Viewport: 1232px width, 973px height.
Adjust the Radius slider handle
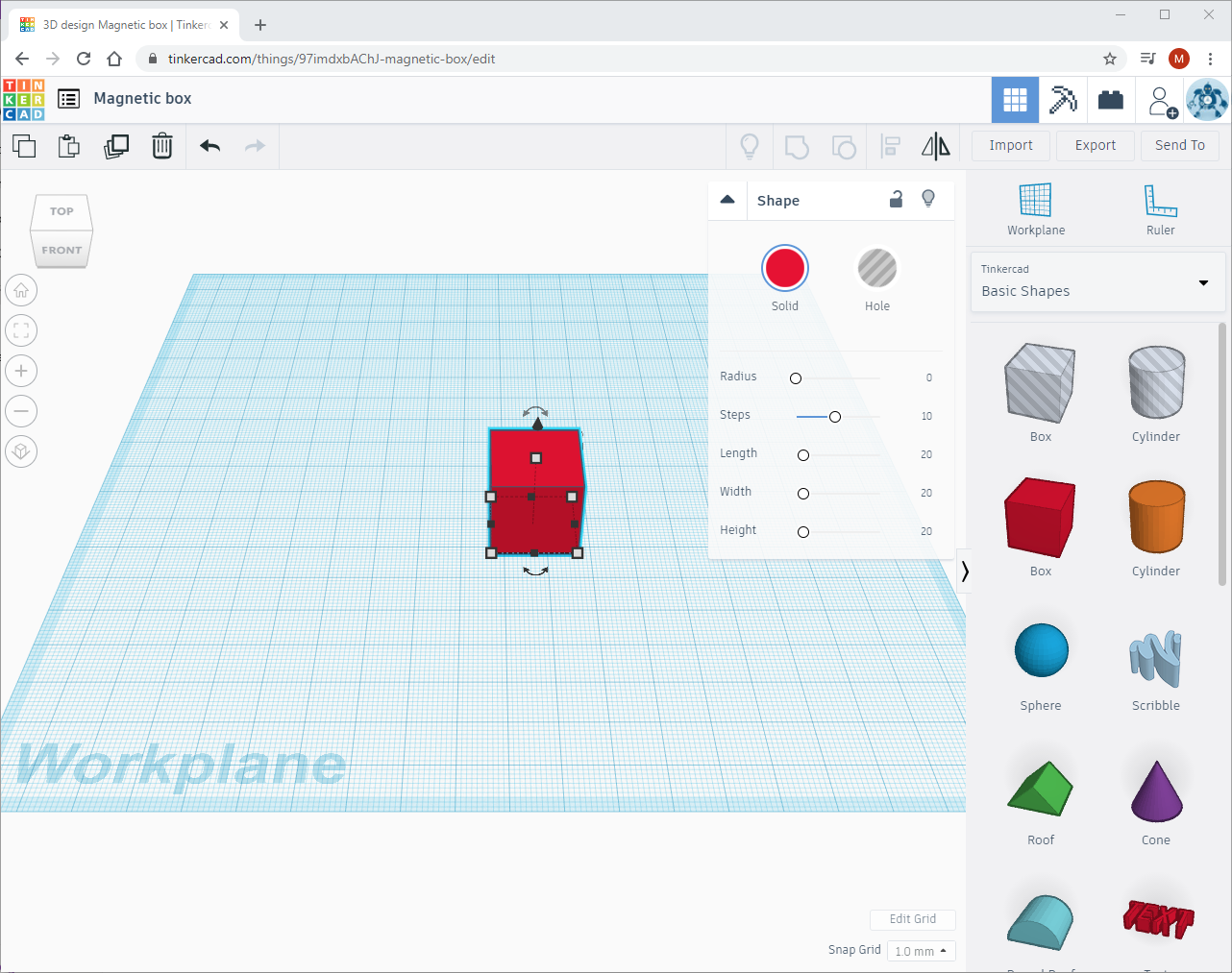(796, 378)
